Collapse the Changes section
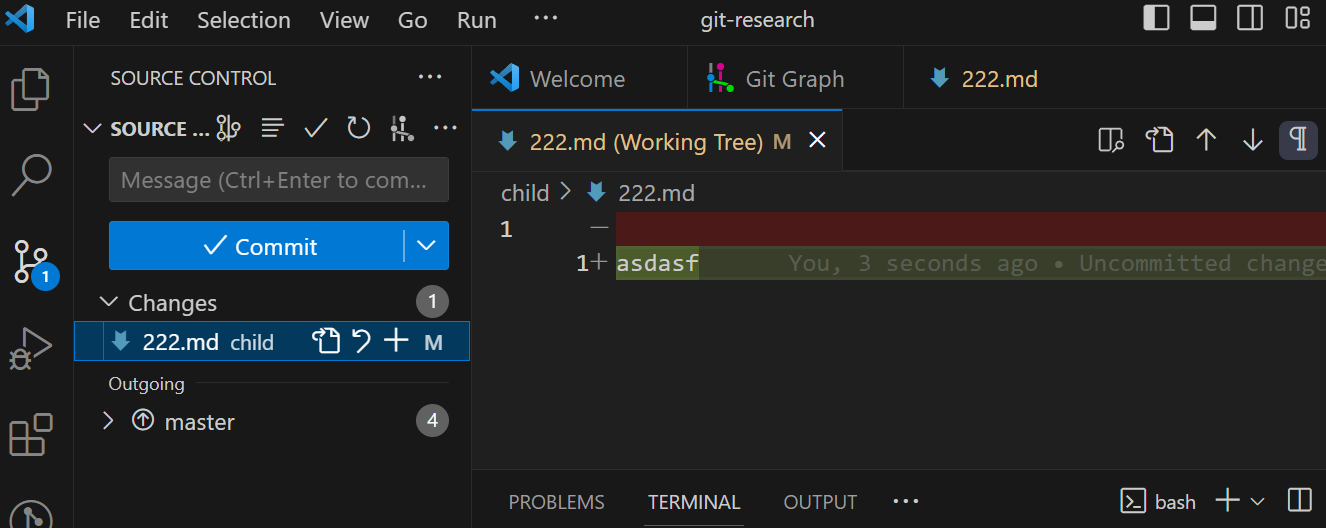 [x=109, y=302]
